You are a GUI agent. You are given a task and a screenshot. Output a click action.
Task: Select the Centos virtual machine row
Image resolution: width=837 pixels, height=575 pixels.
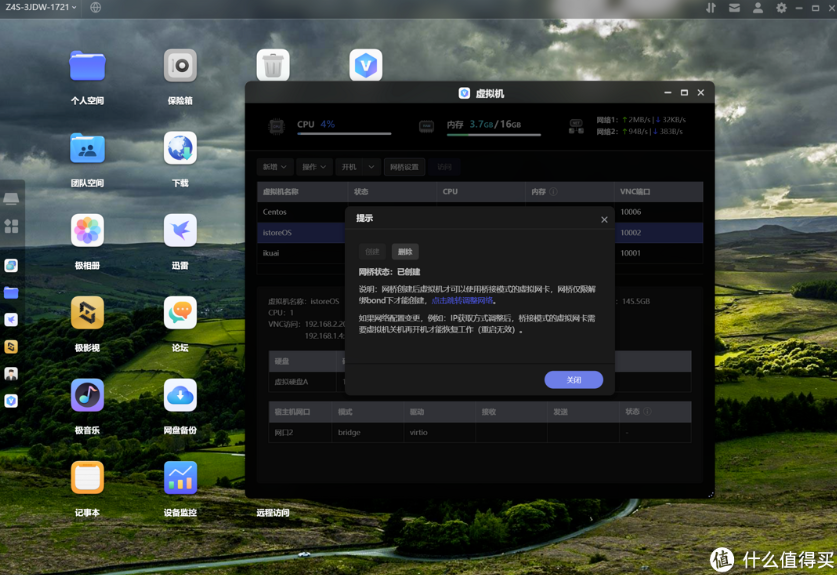coord(480,212)
